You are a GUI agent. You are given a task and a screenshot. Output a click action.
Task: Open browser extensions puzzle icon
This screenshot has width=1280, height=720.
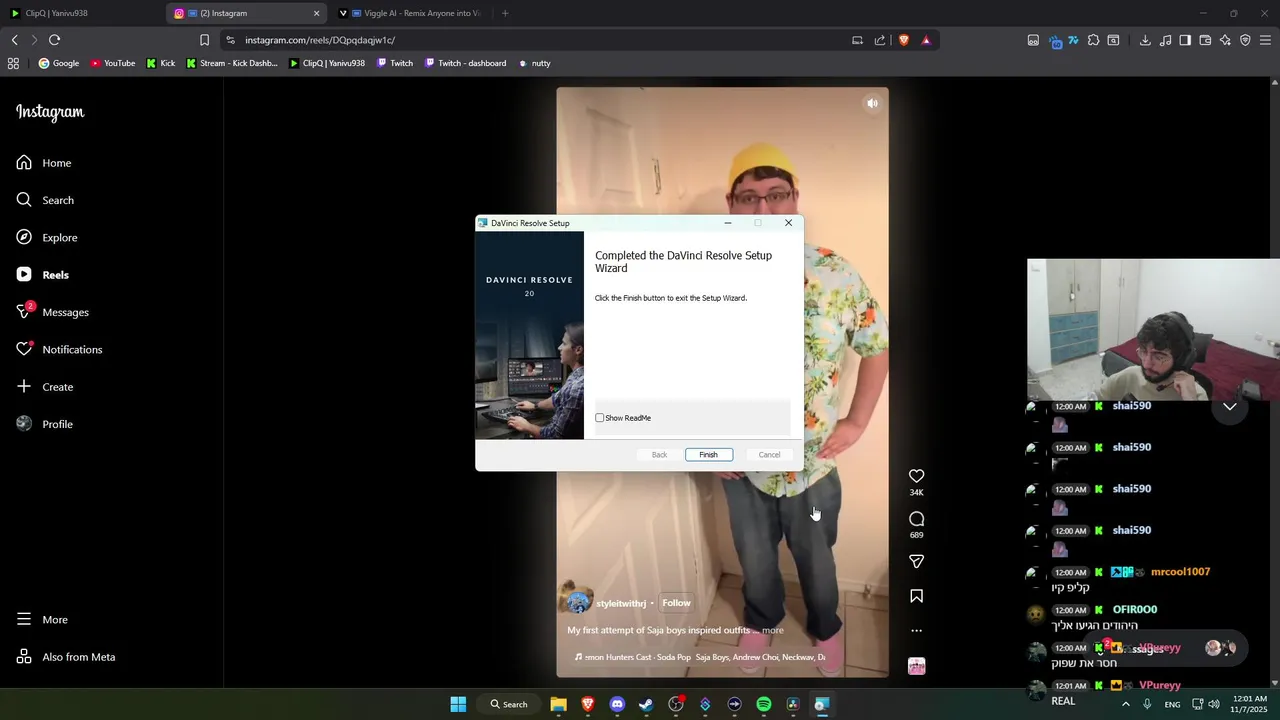click(x=1093, y=40)
